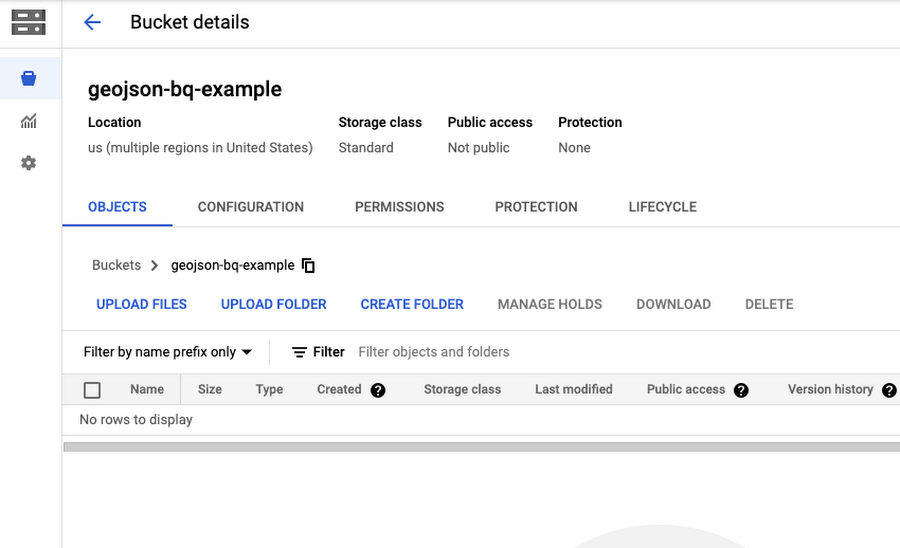This screenshot has width=900, height=548.
Task: Click the 'None' protection value
Action: pos(574,147)
